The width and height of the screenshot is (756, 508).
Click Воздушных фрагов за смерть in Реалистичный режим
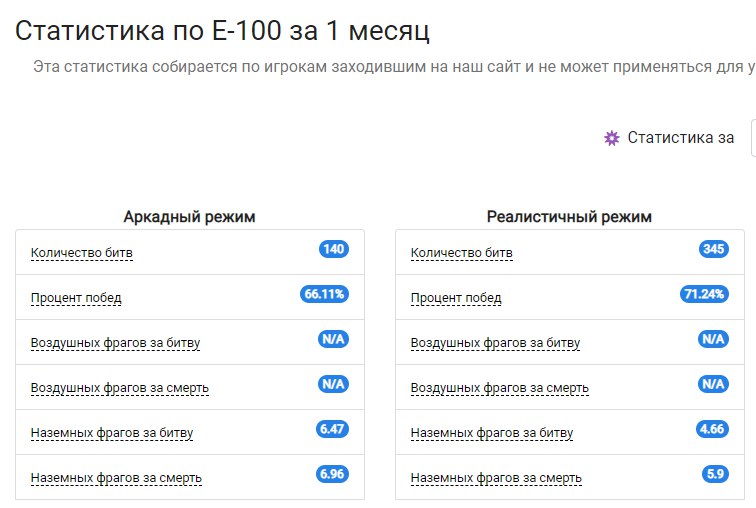[x=500, y=388]
